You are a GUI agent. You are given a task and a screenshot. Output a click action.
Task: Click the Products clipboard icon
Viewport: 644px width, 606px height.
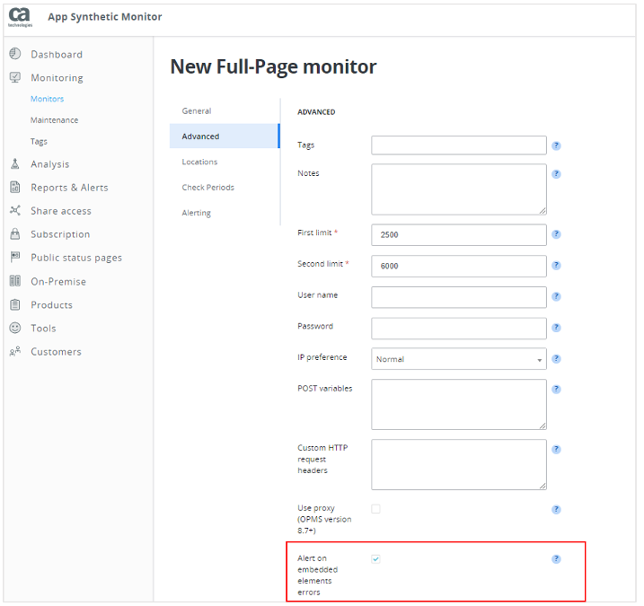(x=15, y=304)
